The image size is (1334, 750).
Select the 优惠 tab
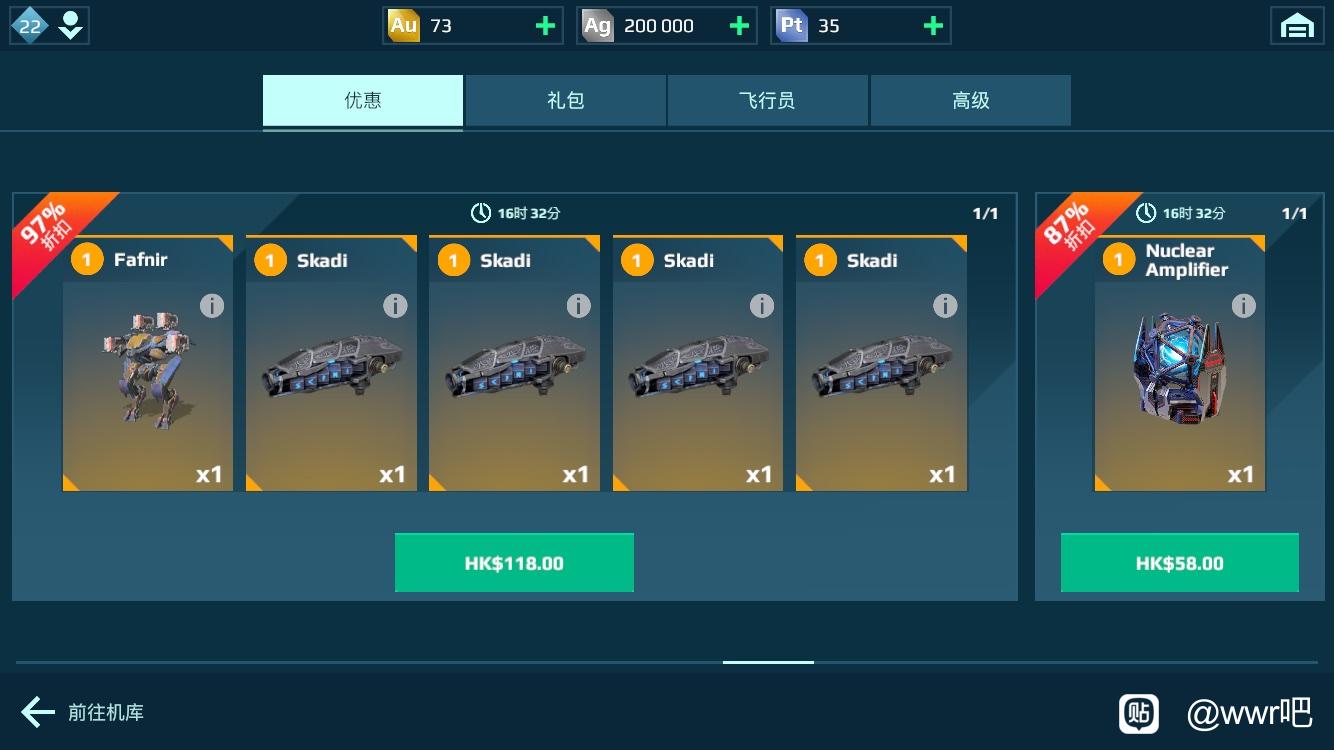pyautogui.click(x=363, y=100)
